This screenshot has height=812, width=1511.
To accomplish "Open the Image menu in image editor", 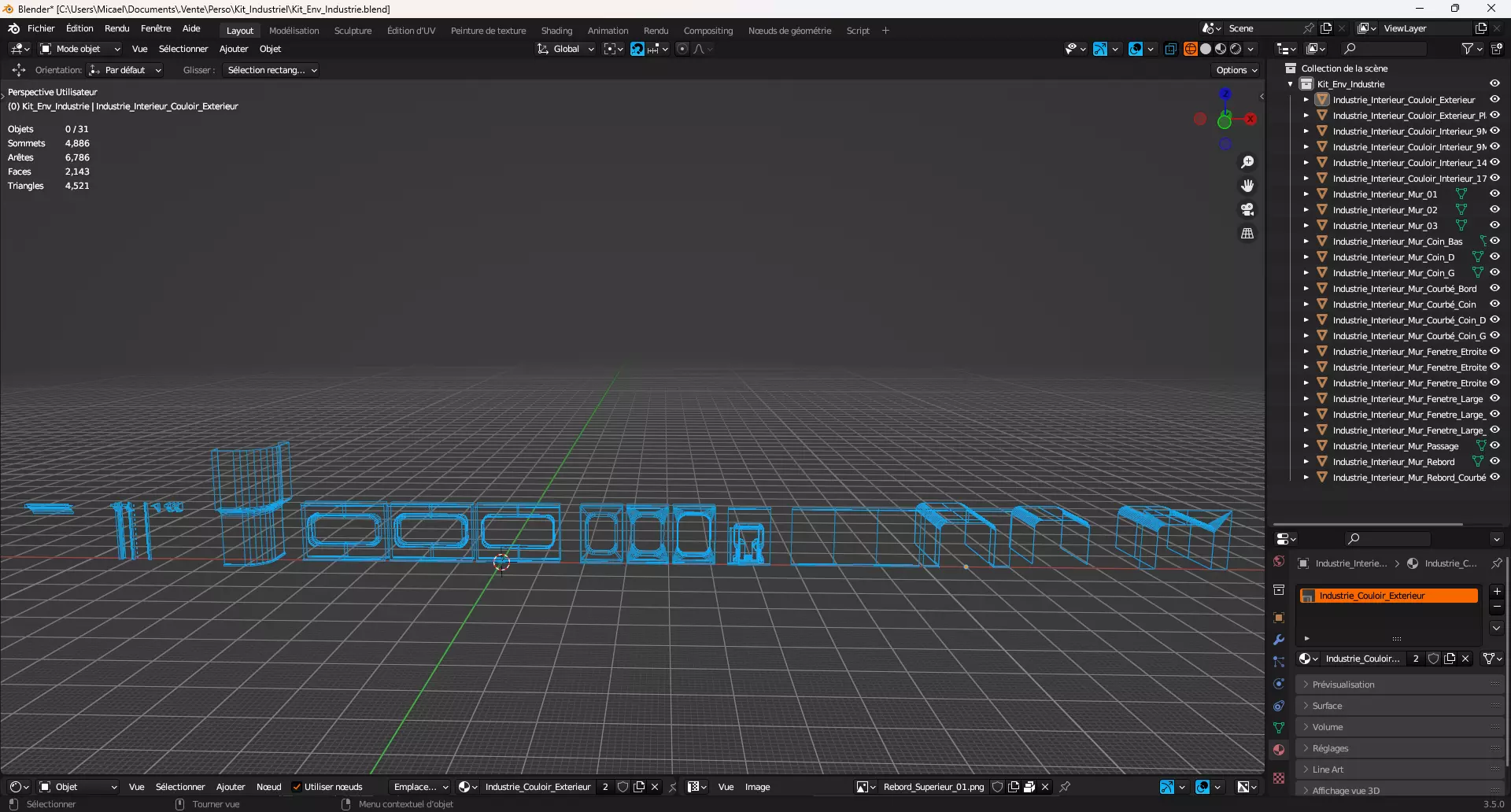I will tap(757, 787).
